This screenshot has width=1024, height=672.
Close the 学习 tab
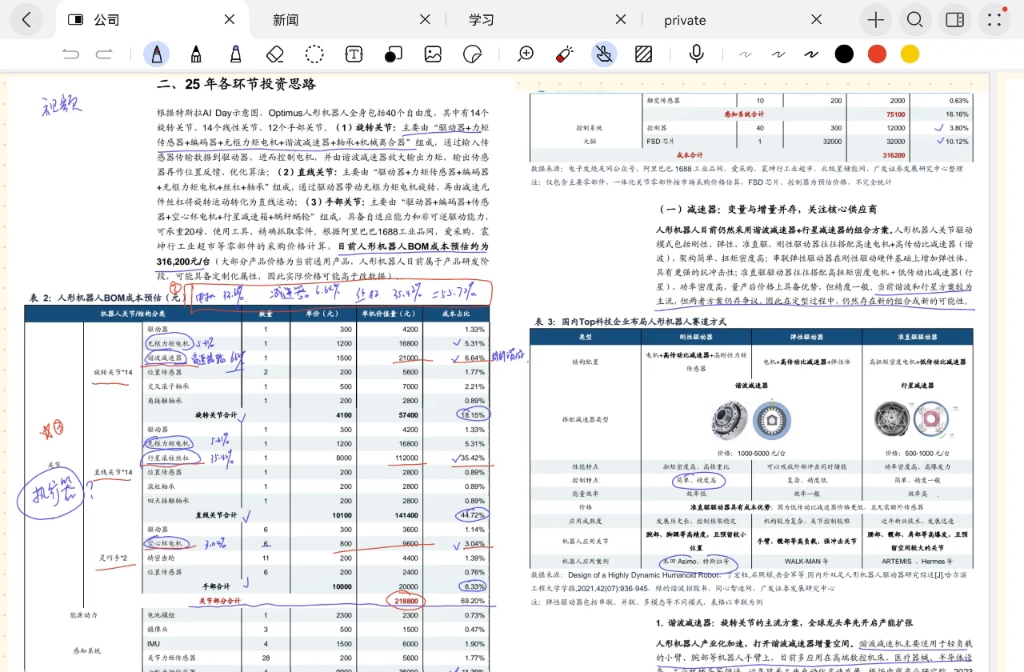coord(620,20)
